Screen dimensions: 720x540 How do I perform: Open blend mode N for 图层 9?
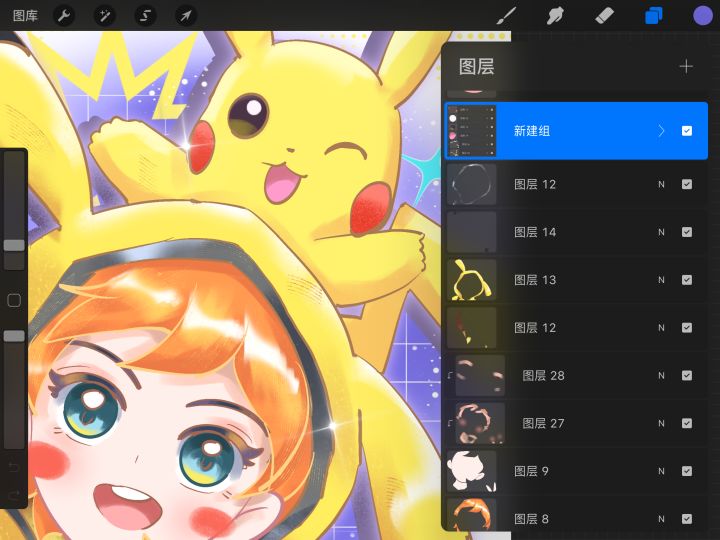[x=661, y=471]
